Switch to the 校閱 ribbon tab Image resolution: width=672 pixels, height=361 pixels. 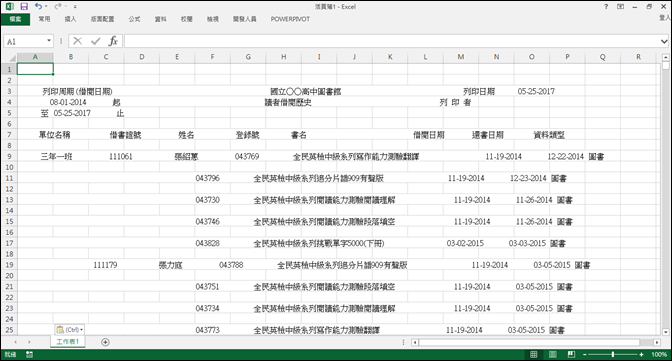point(186,19)
